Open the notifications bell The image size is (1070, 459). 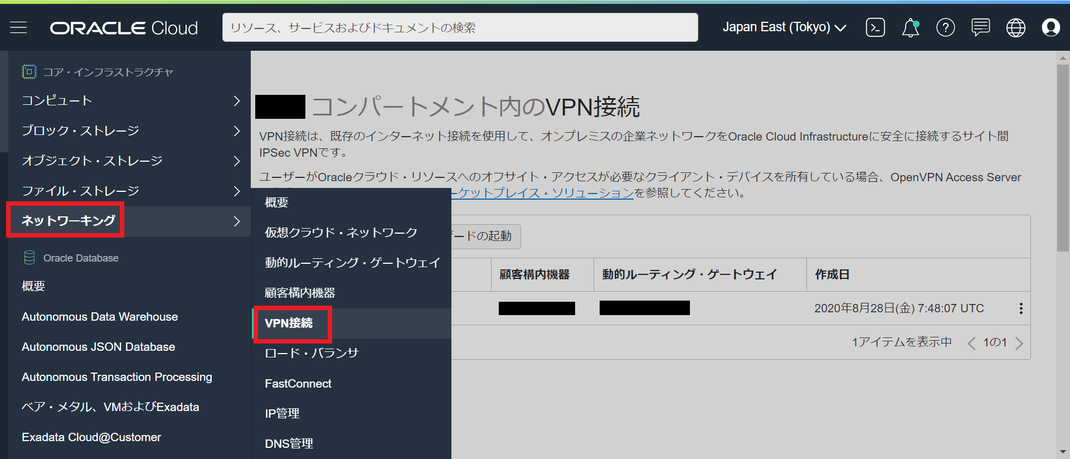[910, 27]
